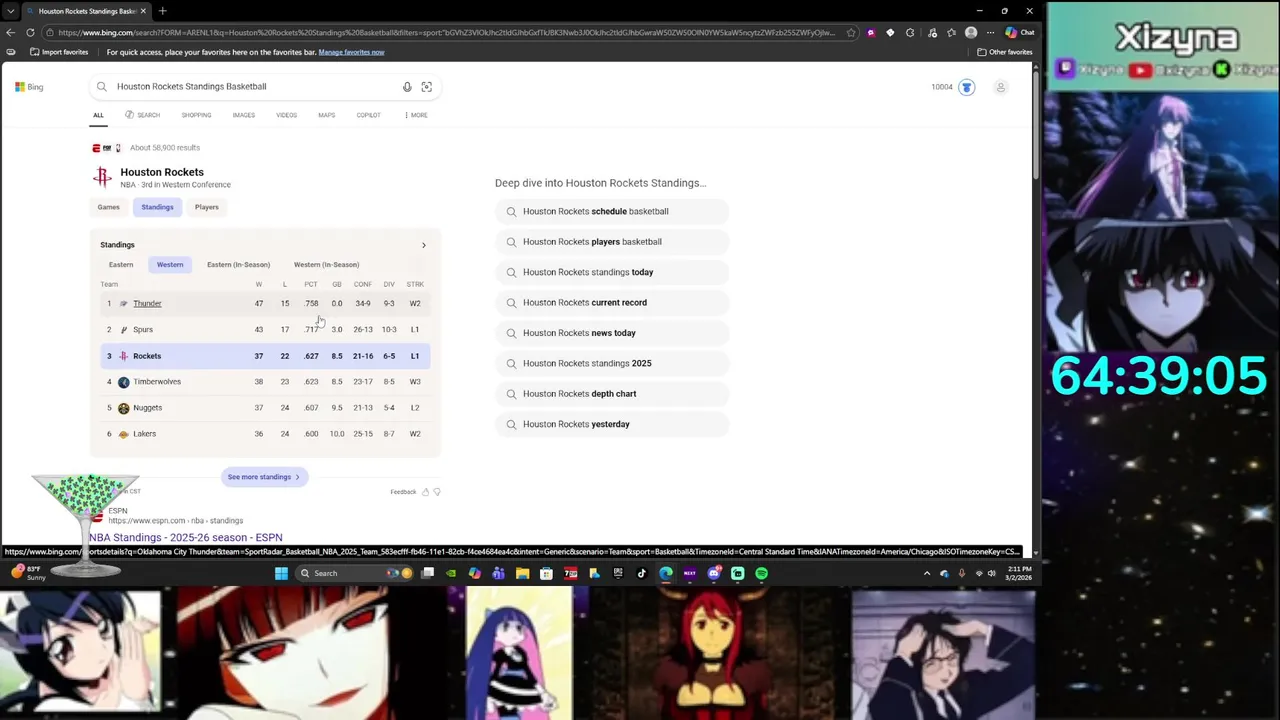The height and width of the screenshot is (720, 1280).
Task: Open the Windows Start button
Action: coord(281,573)
